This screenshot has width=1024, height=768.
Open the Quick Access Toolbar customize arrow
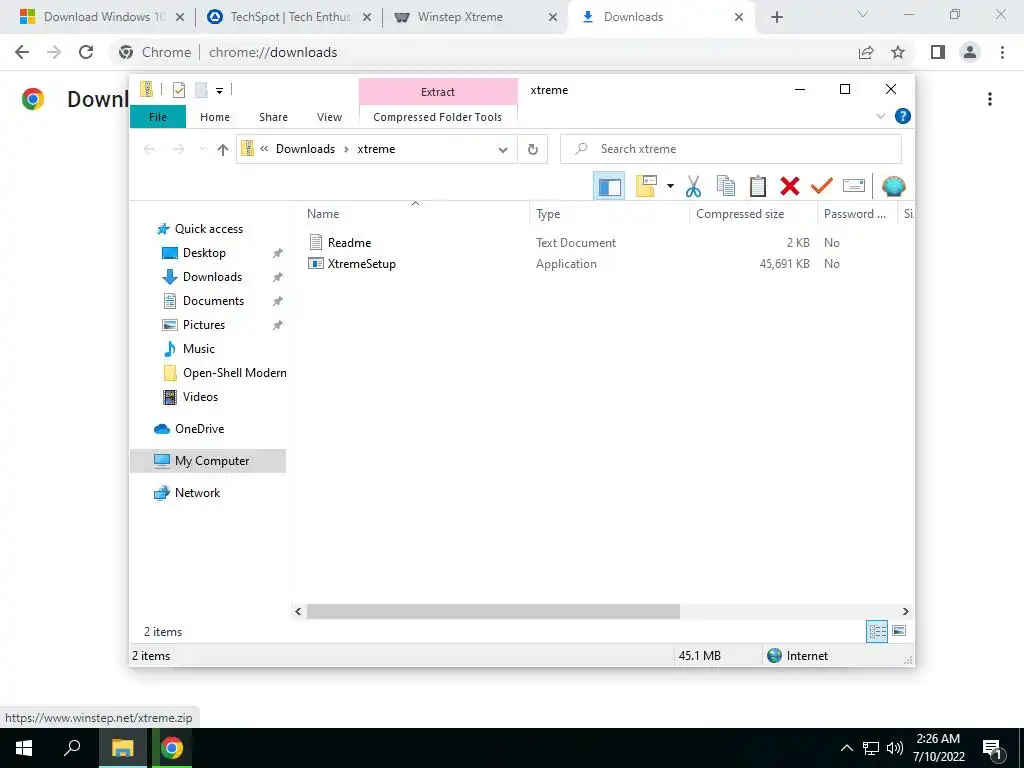pos(219,91)
